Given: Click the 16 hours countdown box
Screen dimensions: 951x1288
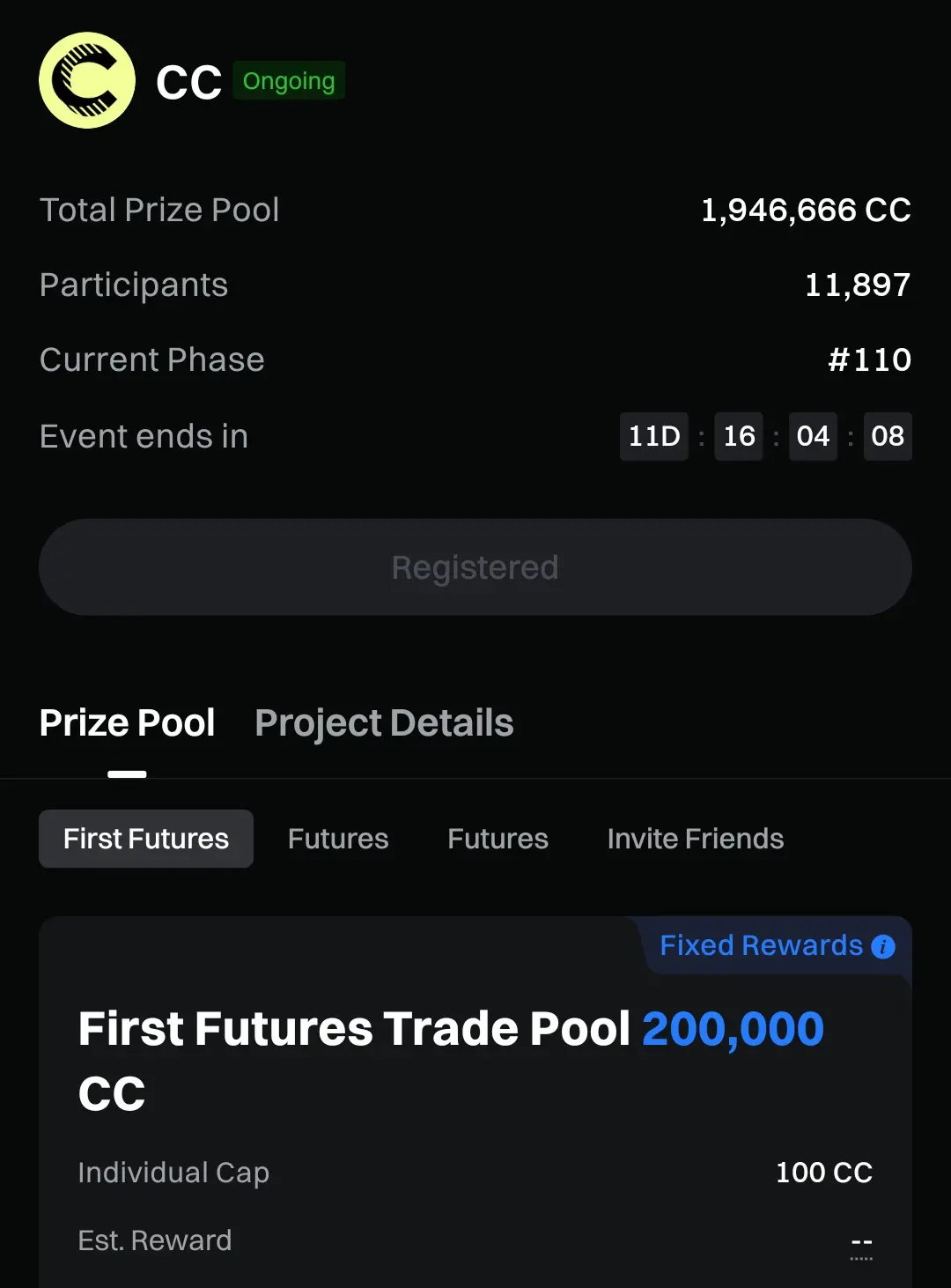Looking at the screenshot, I should click(739, 436).
